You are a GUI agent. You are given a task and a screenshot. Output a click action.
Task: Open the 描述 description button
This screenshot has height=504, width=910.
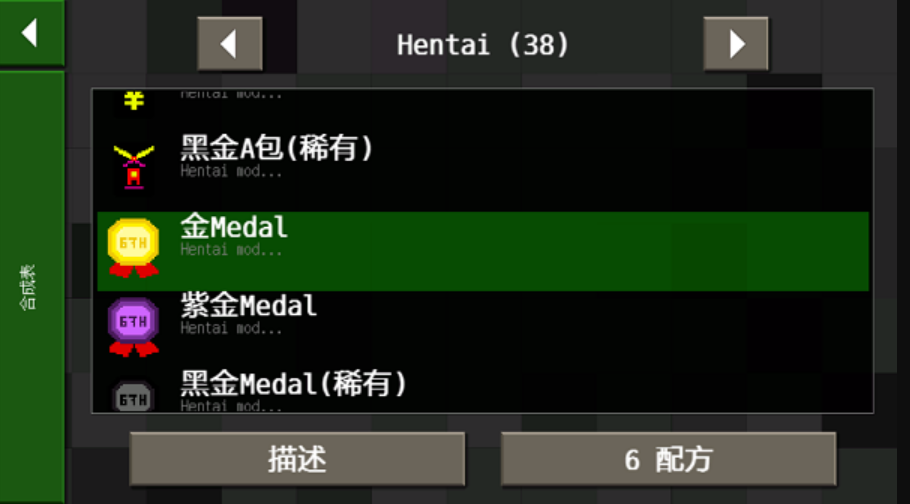[297, 459]
